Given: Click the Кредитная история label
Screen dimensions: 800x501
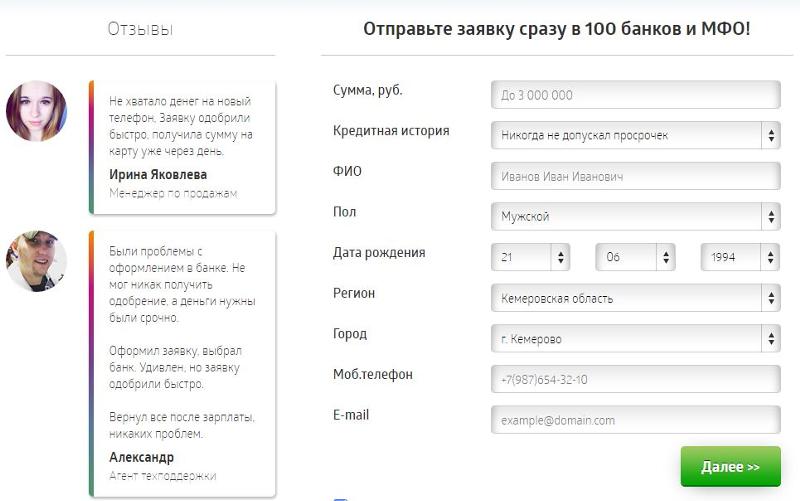Looking at the screenshot, I should click(391, 131).
